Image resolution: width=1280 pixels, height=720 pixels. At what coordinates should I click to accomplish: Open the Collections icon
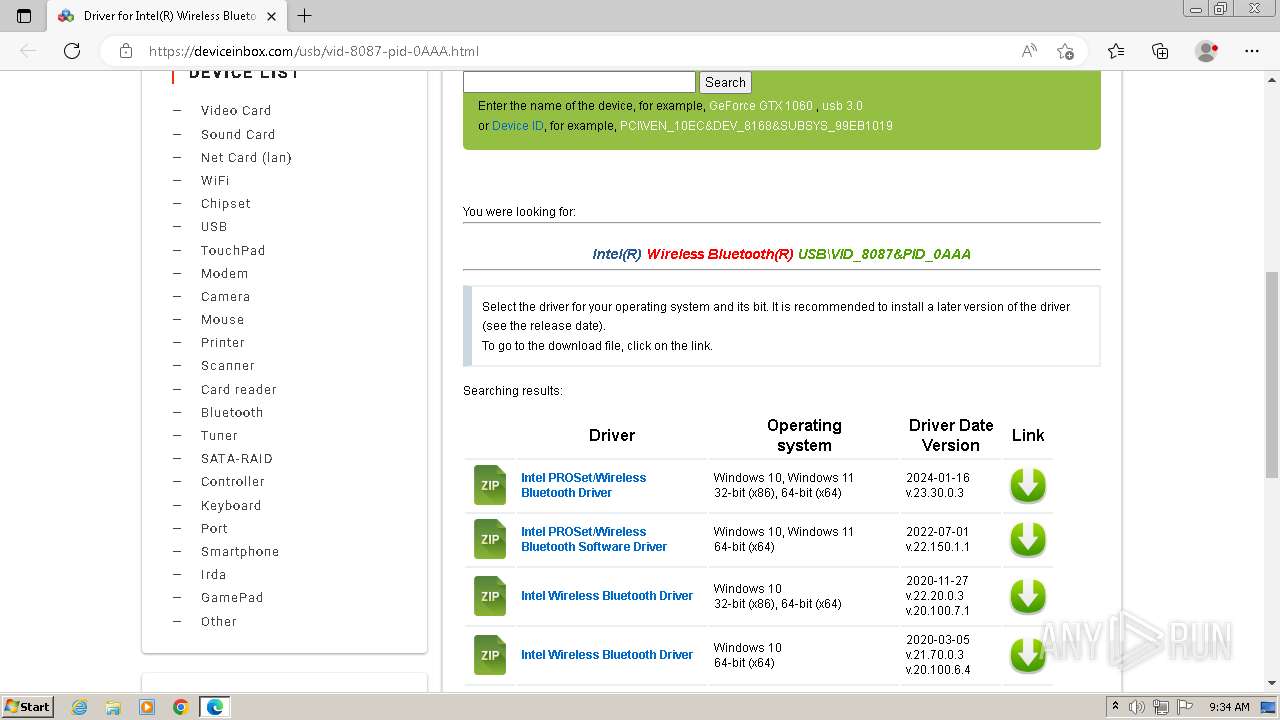(x=1160, y=51)
